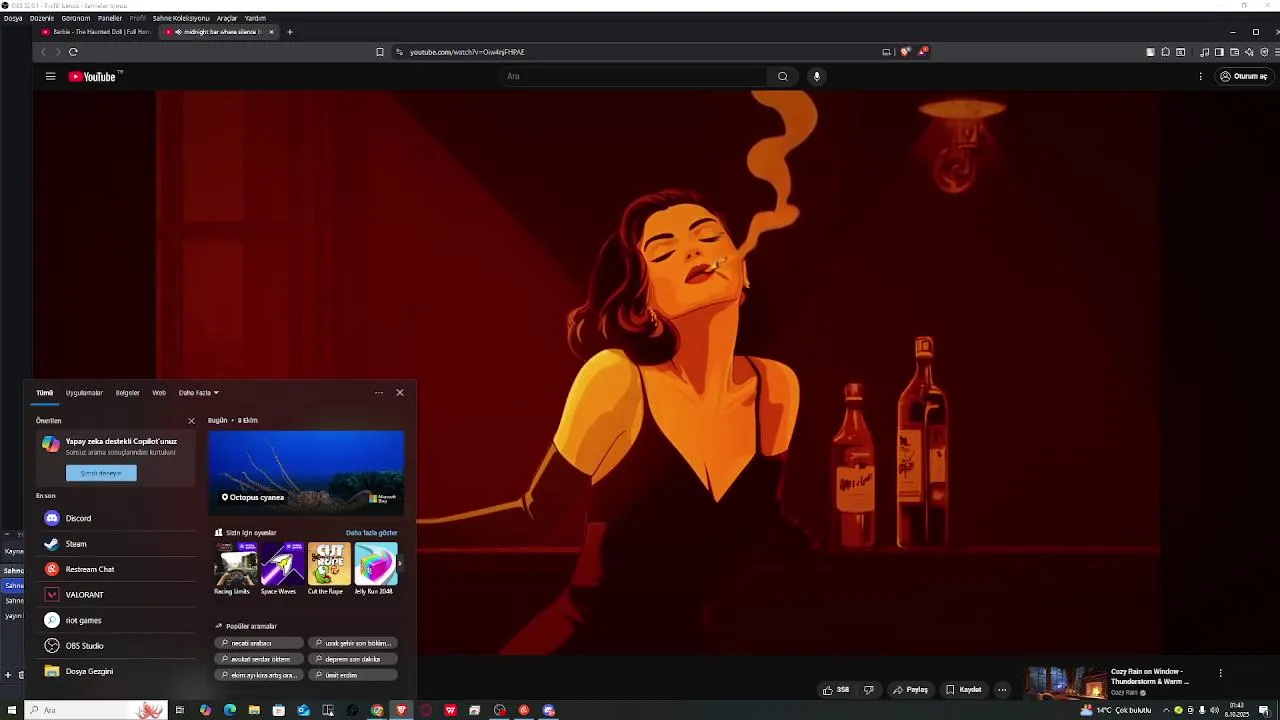Open a new Brave tab

(x=290, y=32)
